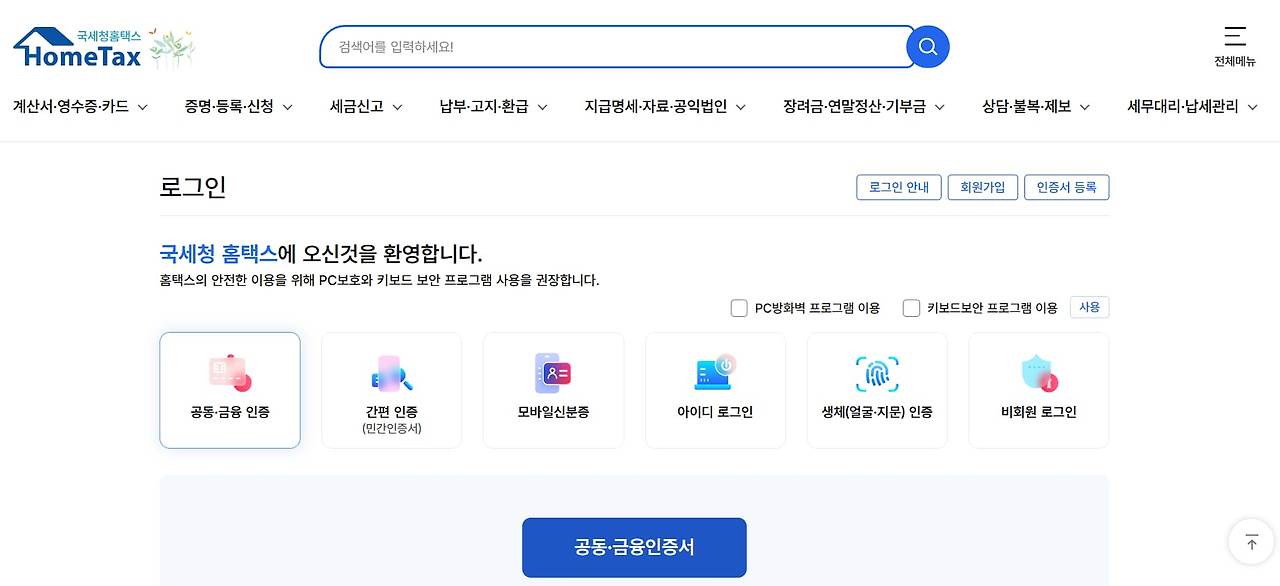Open the 증명·등록·신청 menu label
Screen dimensions: 1280x586
pos(229,106)
